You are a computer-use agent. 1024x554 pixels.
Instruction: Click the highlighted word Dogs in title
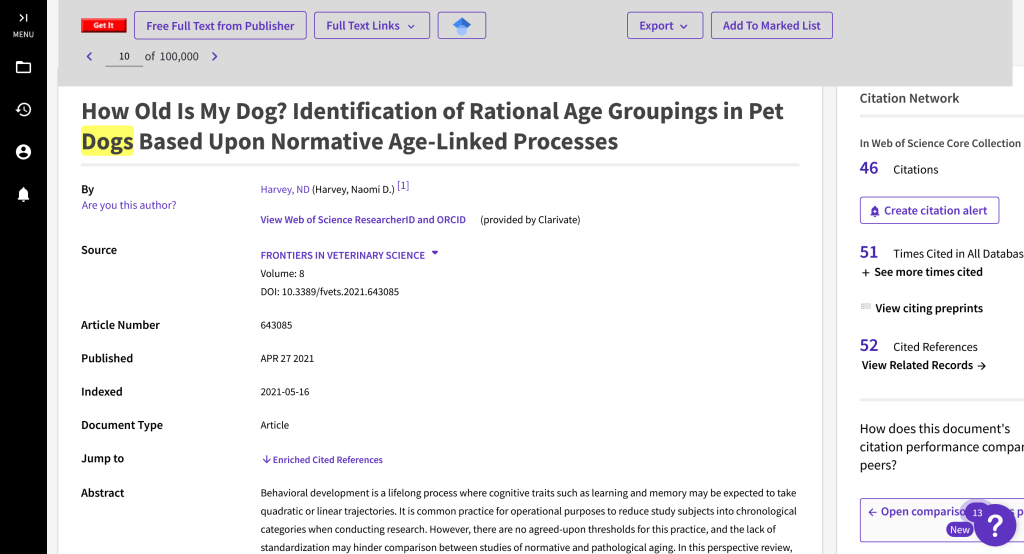107,141
